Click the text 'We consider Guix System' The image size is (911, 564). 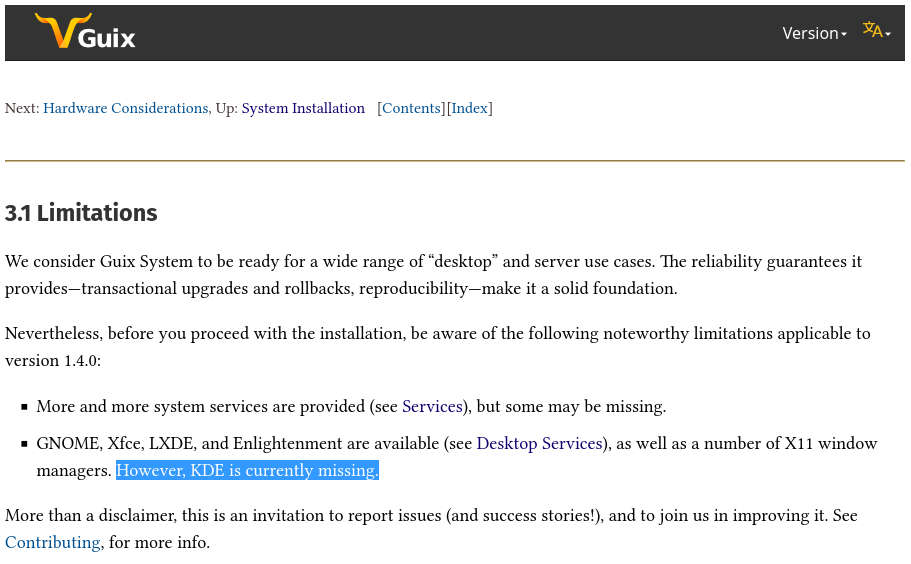[99, 262]
